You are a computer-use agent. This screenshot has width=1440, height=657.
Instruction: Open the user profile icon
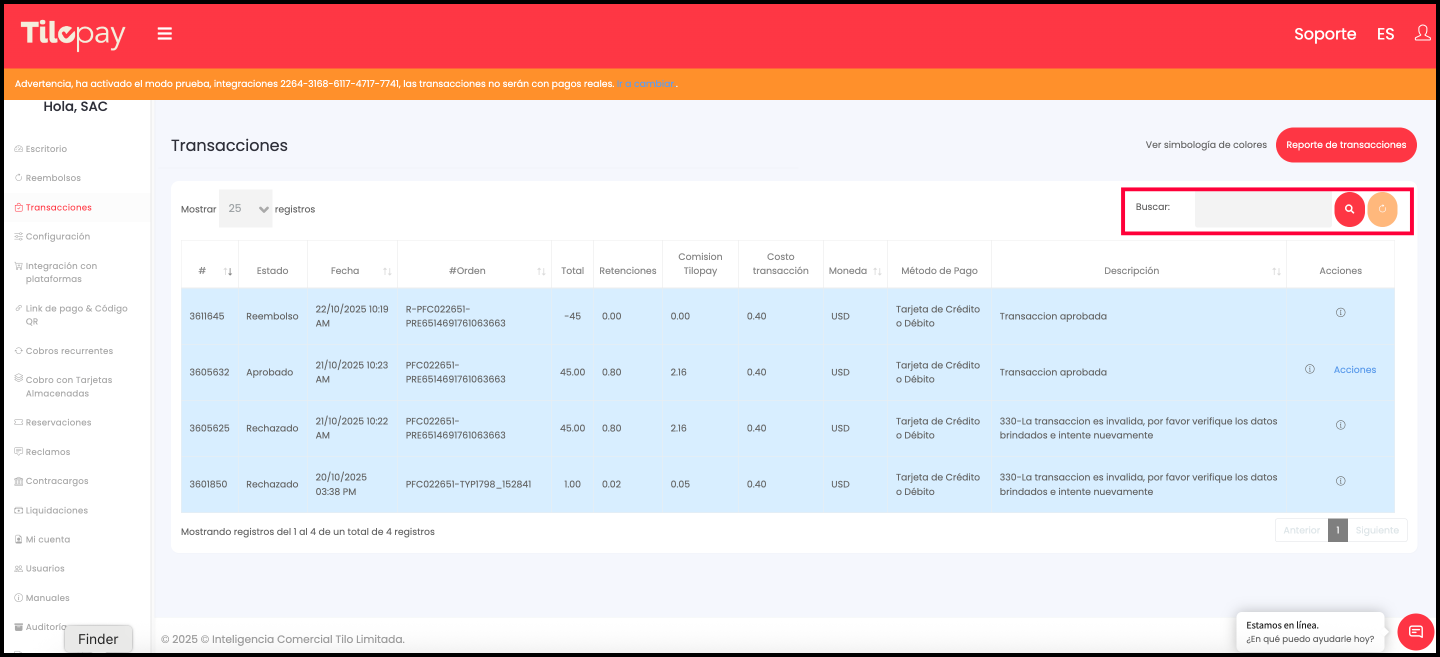[x=1422, y=33]
